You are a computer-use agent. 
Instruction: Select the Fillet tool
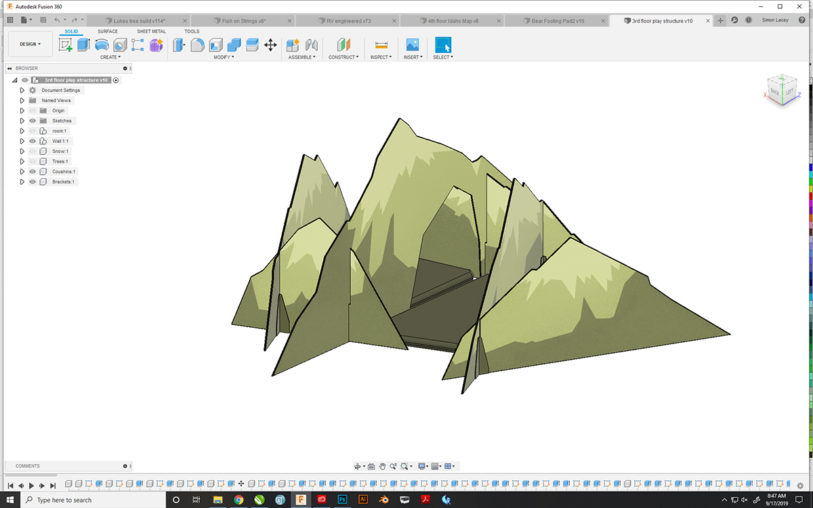point(197,45)
